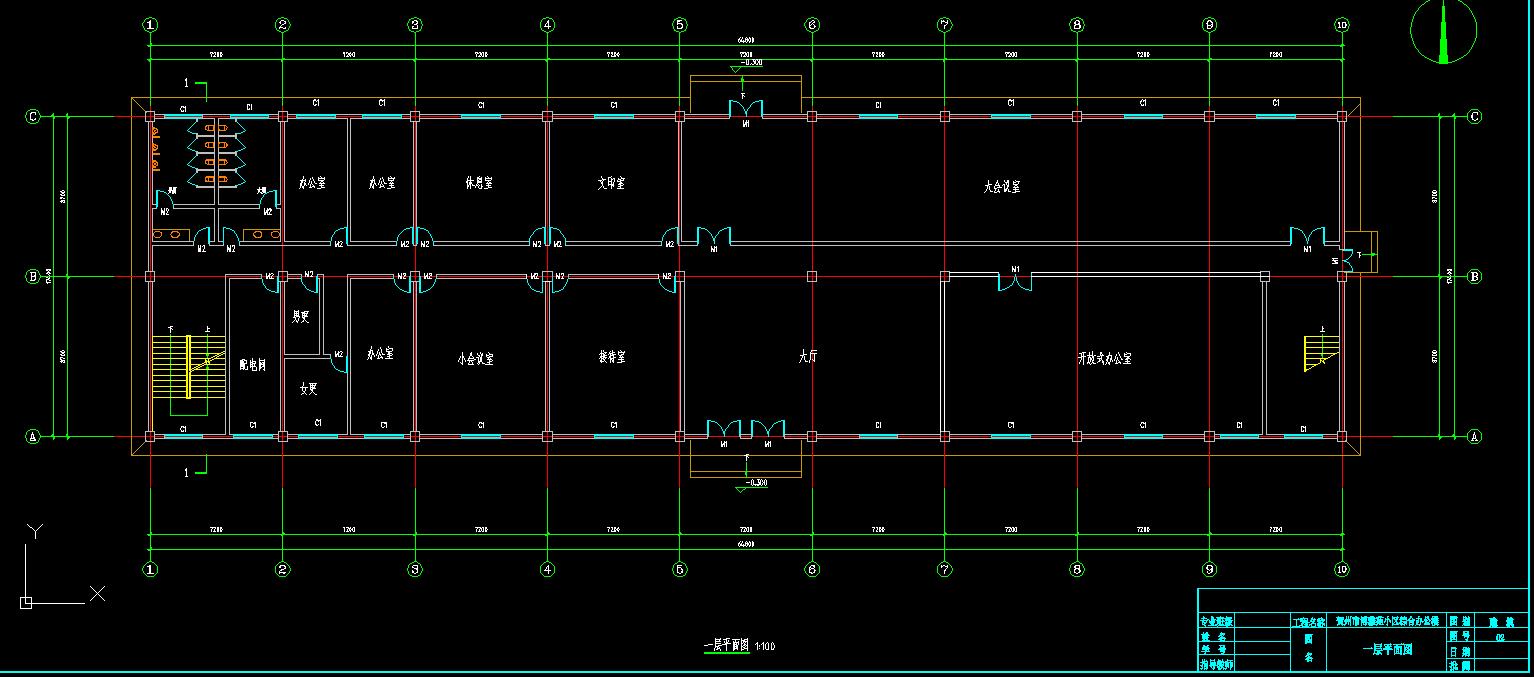Screen dimensions: 1534x677
Task: Select the 大厅 room label
Action: click(x=808, y=356)
